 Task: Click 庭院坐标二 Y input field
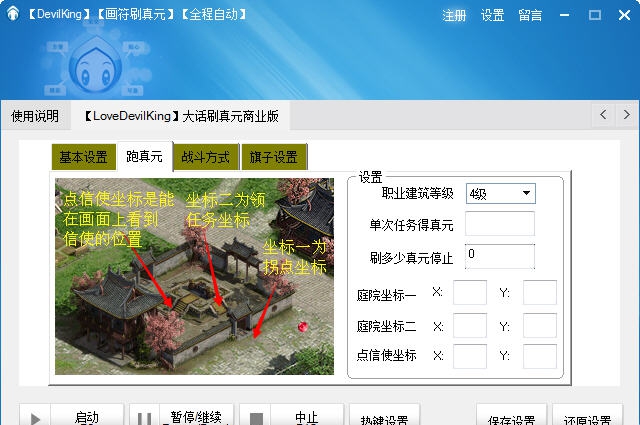click(540, 325)
